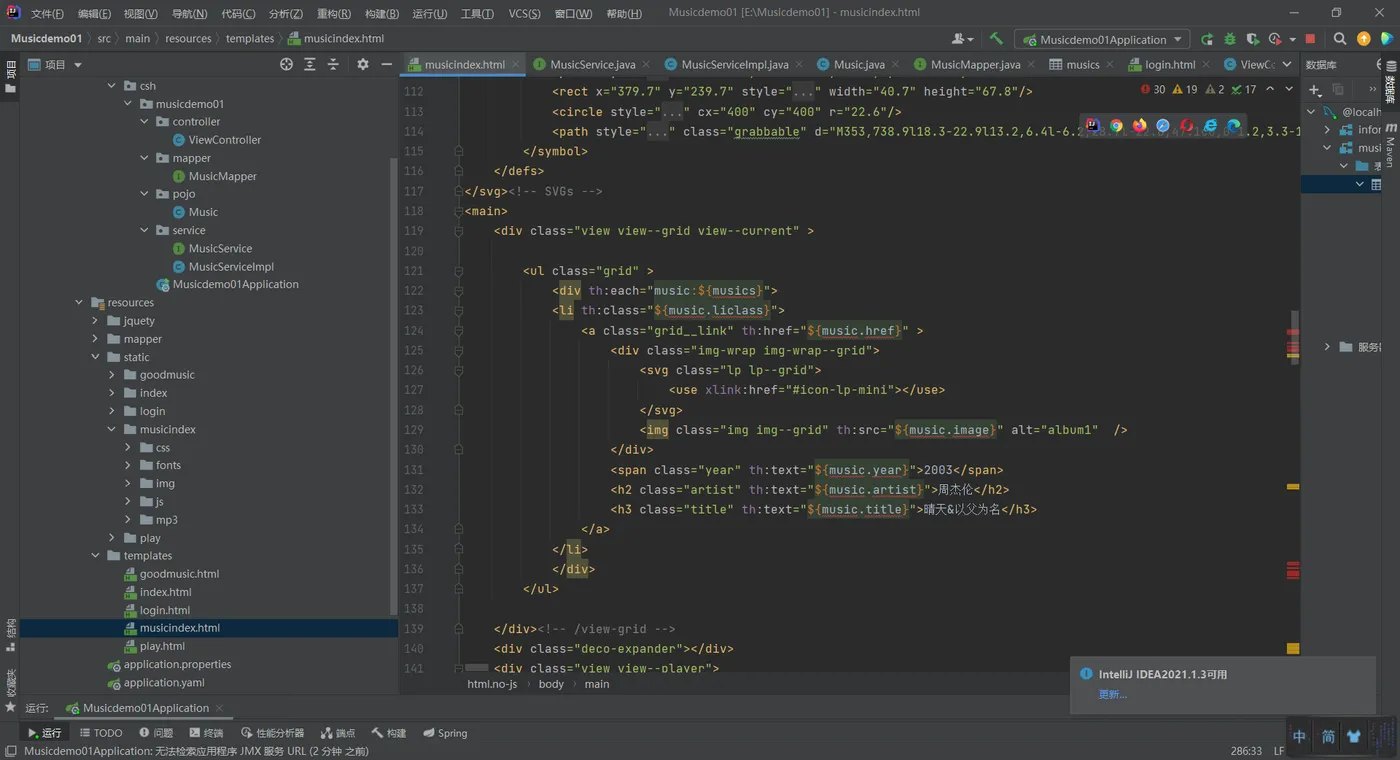Open the 项目 view mode dropdown
The height and width of the screenshot is (760, 1400).
(78, 65)
